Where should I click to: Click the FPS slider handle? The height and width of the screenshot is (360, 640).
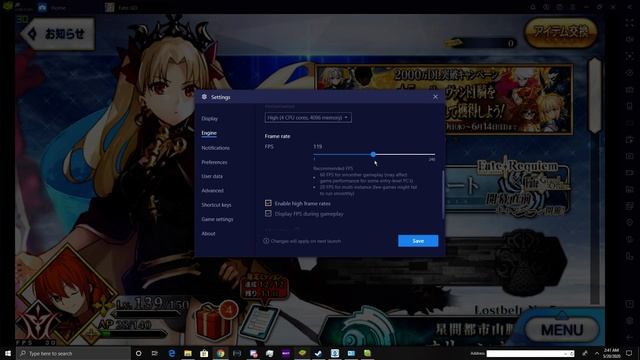click(x=373, y=154)
